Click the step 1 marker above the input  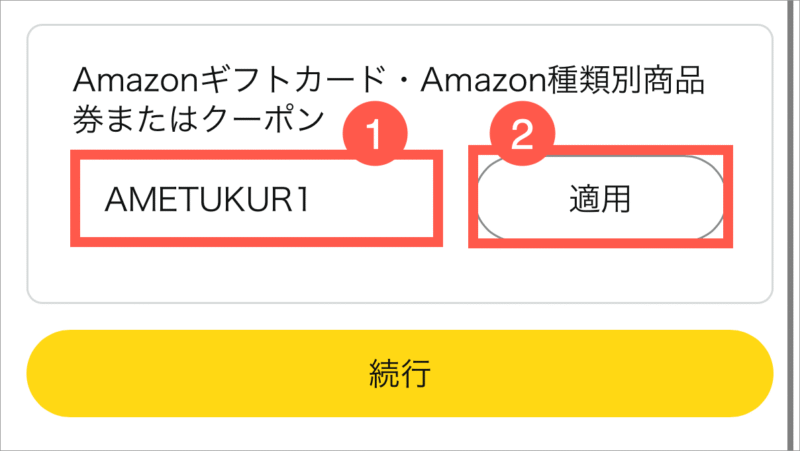pyautogui.click(x=375, y=134)
